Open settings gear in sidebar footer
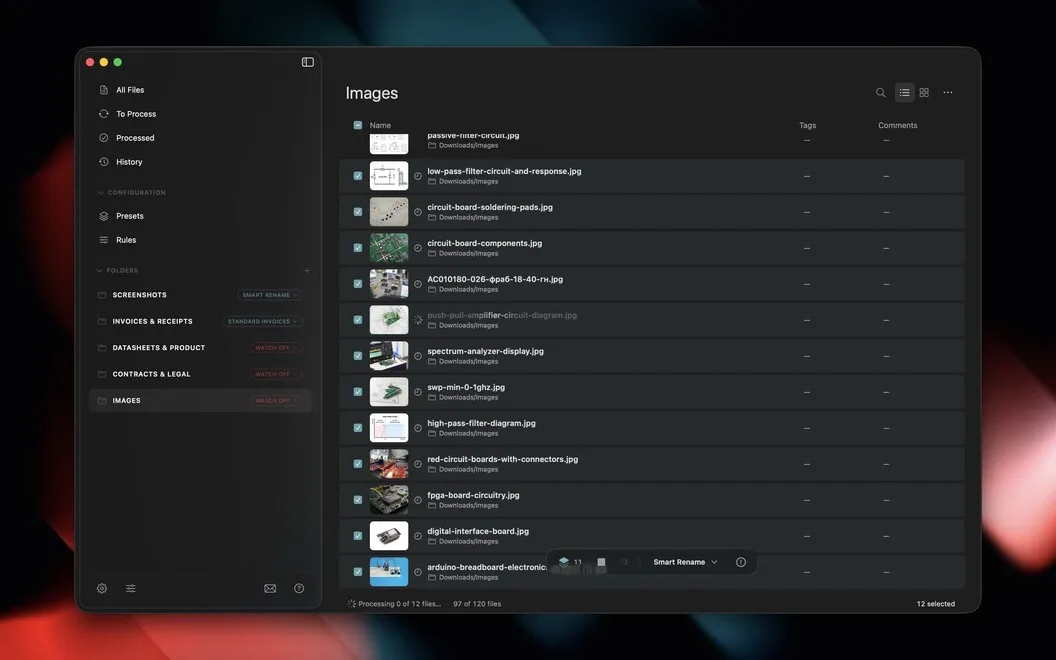 point(102,588)
